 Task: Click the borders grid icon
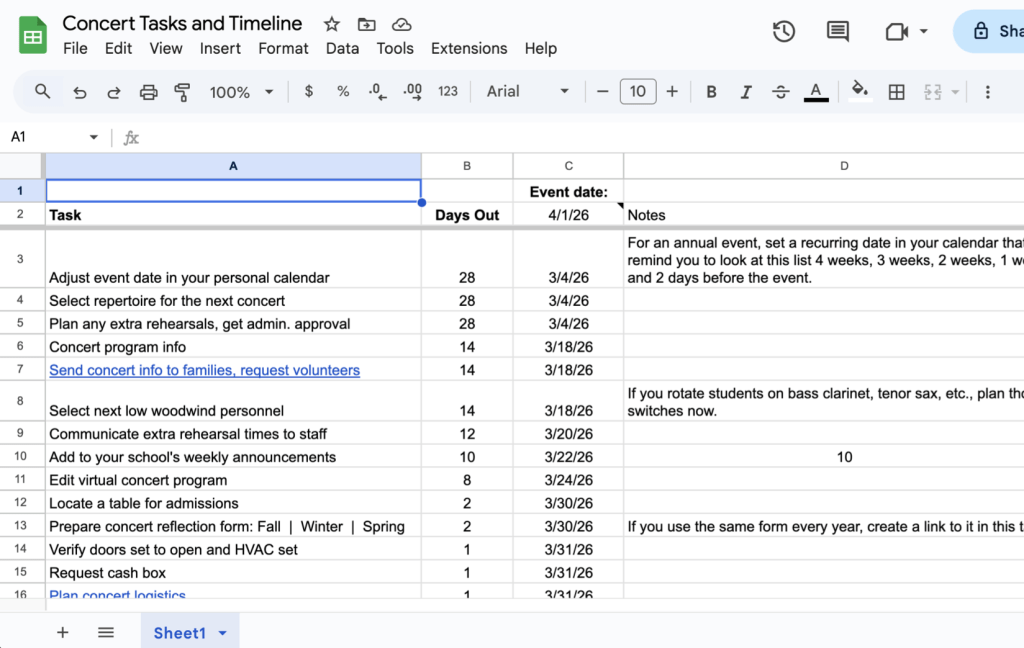[x=897, y=92]
